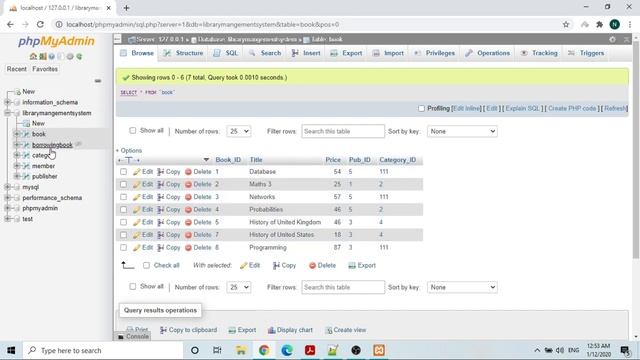Open the SQL tab
The image size is (640, 360).
[x=226, y=53]
